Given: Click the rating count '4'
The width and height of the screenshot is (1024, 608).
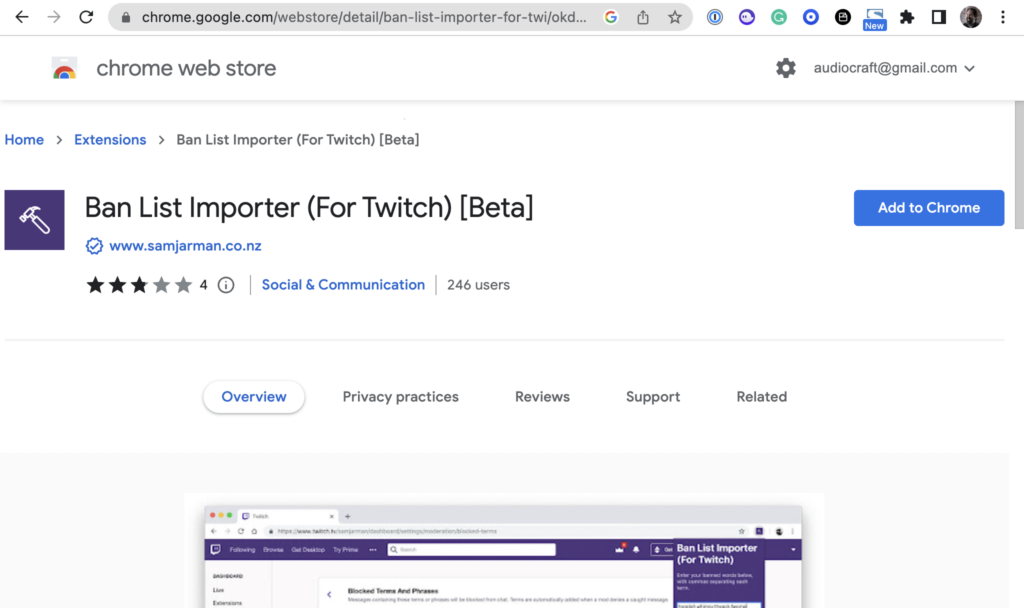Looking at the screenshot, I should coord(203,285).
